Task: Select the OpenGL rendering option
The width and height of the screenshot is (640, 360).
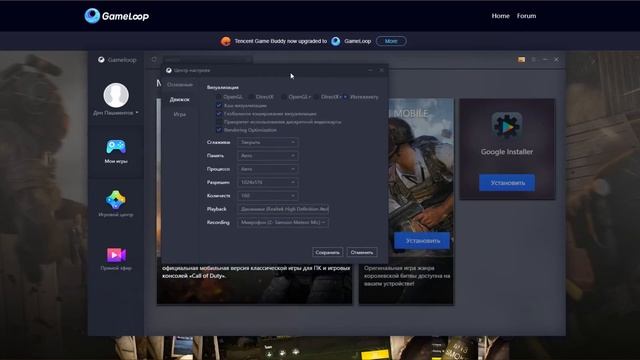Action: point(219,97)
